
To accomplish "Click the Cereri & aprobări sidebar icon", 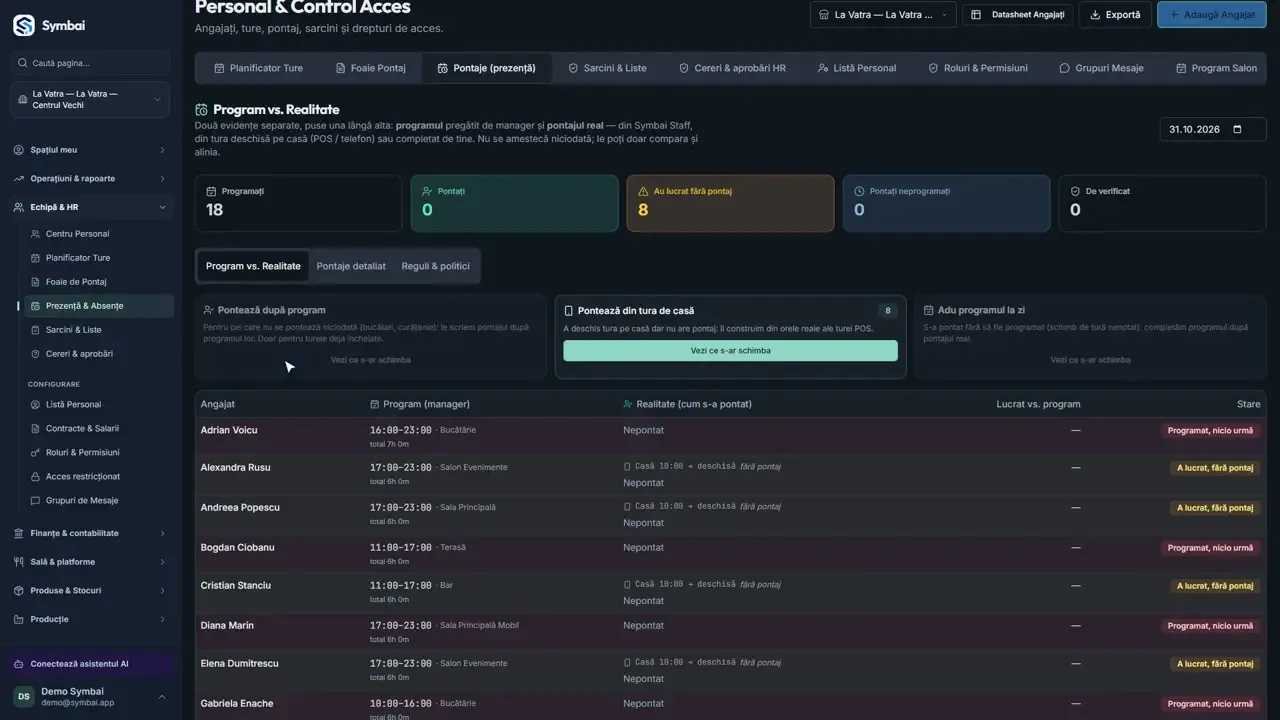I will tap(36, 354).
